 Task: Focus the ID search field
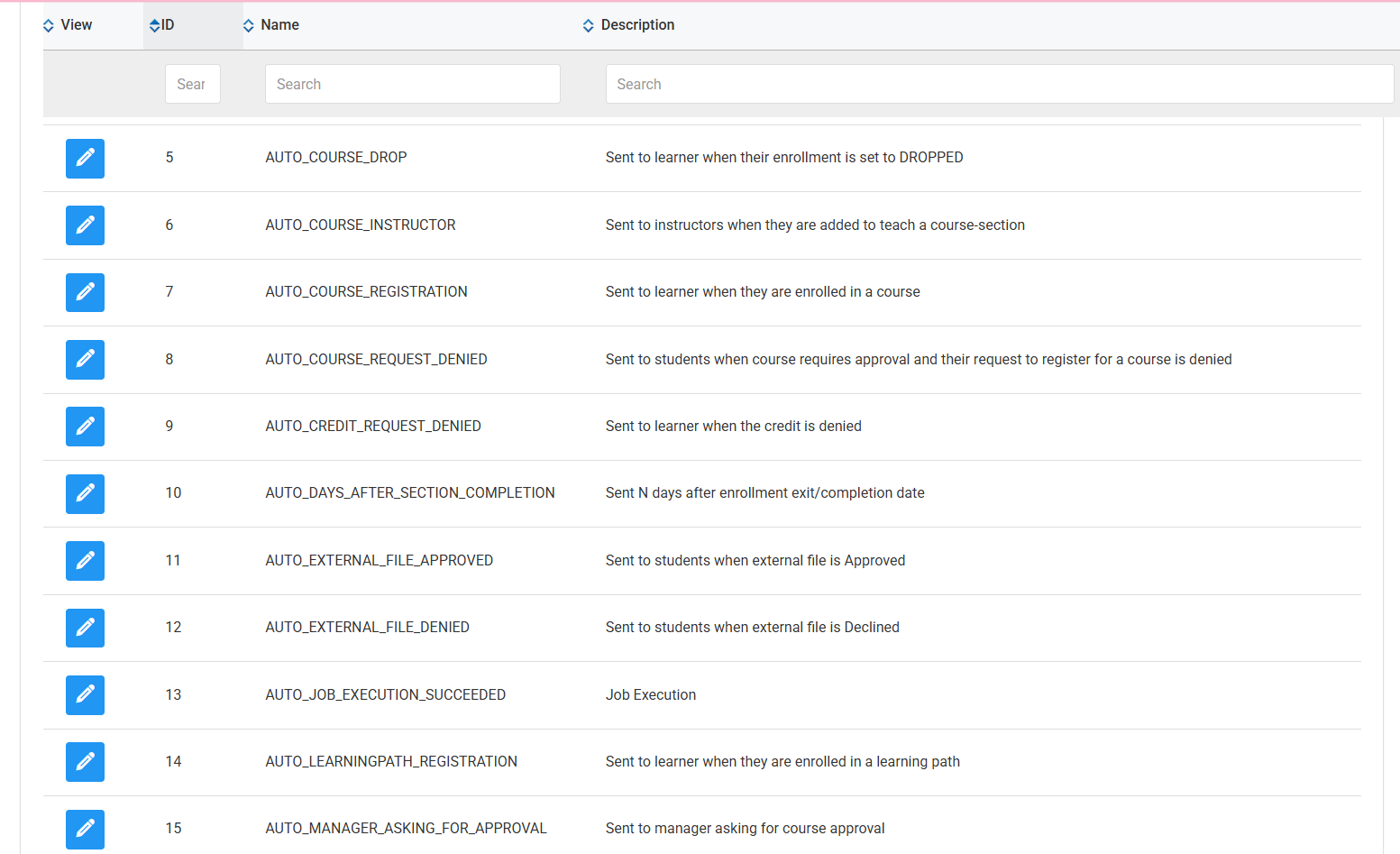193,84
